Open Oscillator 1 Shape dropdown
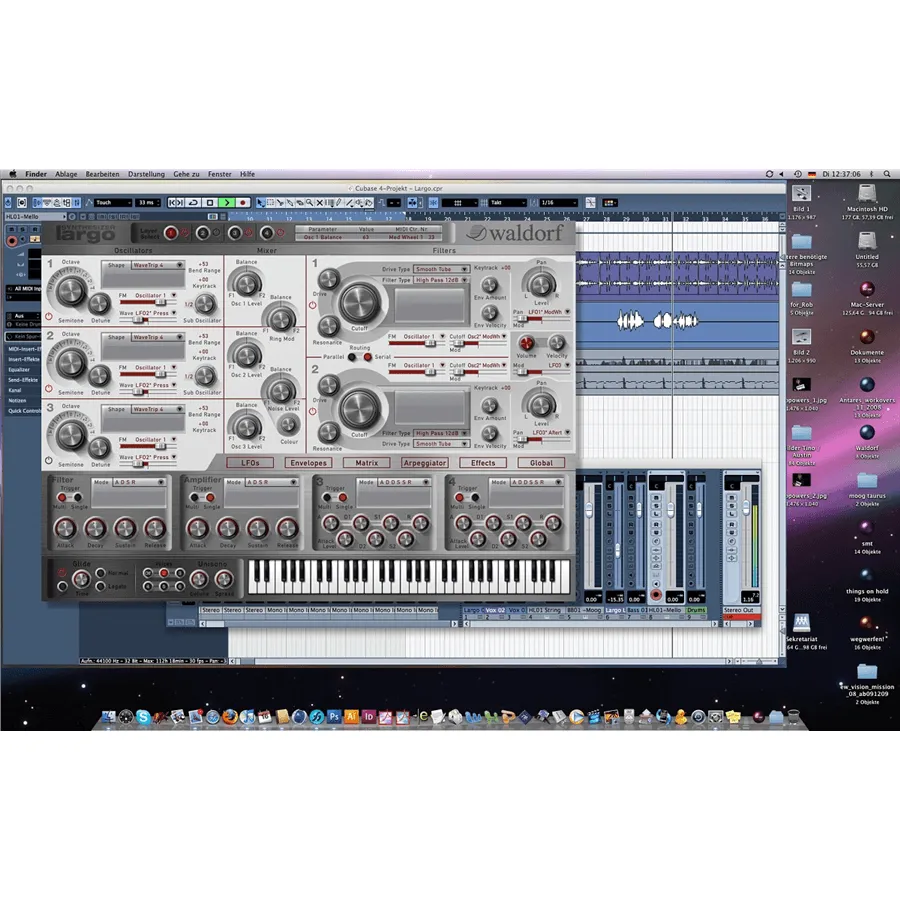This screenshot has width=900, height=900. click(158, 265)
